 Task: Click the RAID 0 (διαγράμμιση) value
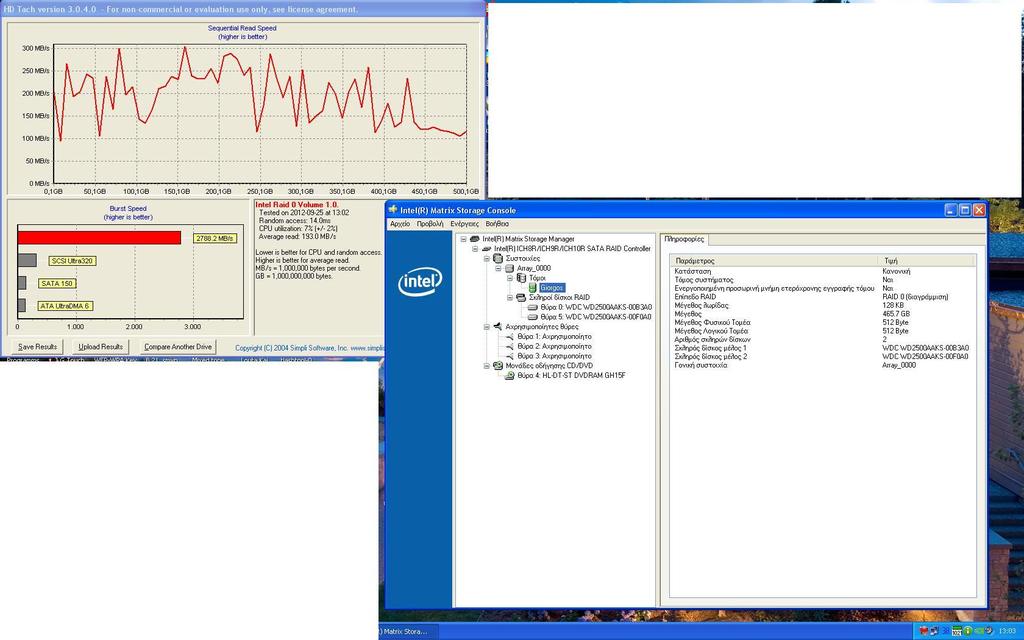[x=915, y=296]
